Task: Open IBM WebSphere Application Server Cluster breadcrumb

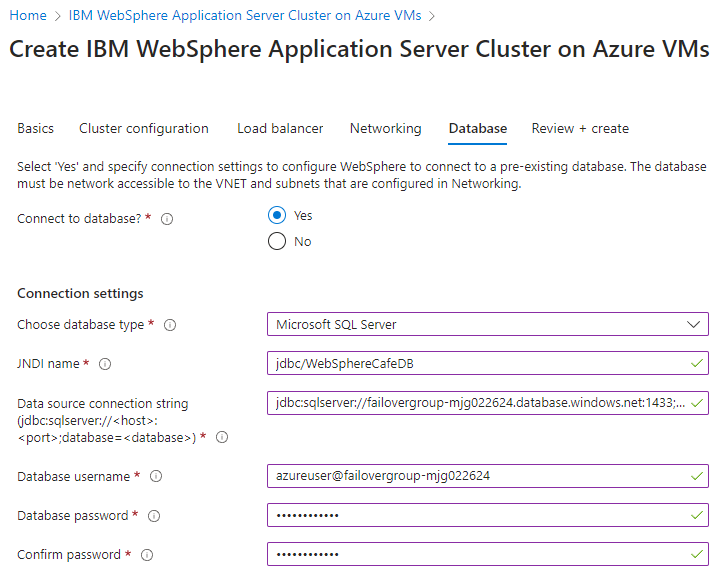Action: coord(245,16)
